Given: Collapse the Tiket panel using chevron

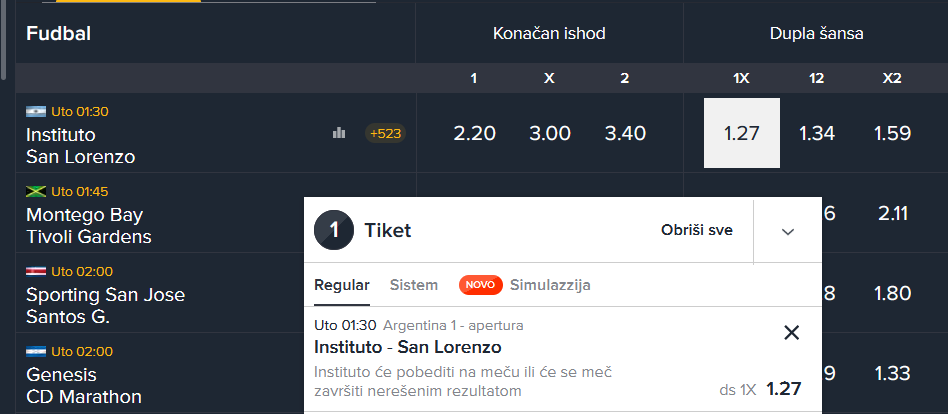Looking at the screenshot, I should (x=788, y=231).
